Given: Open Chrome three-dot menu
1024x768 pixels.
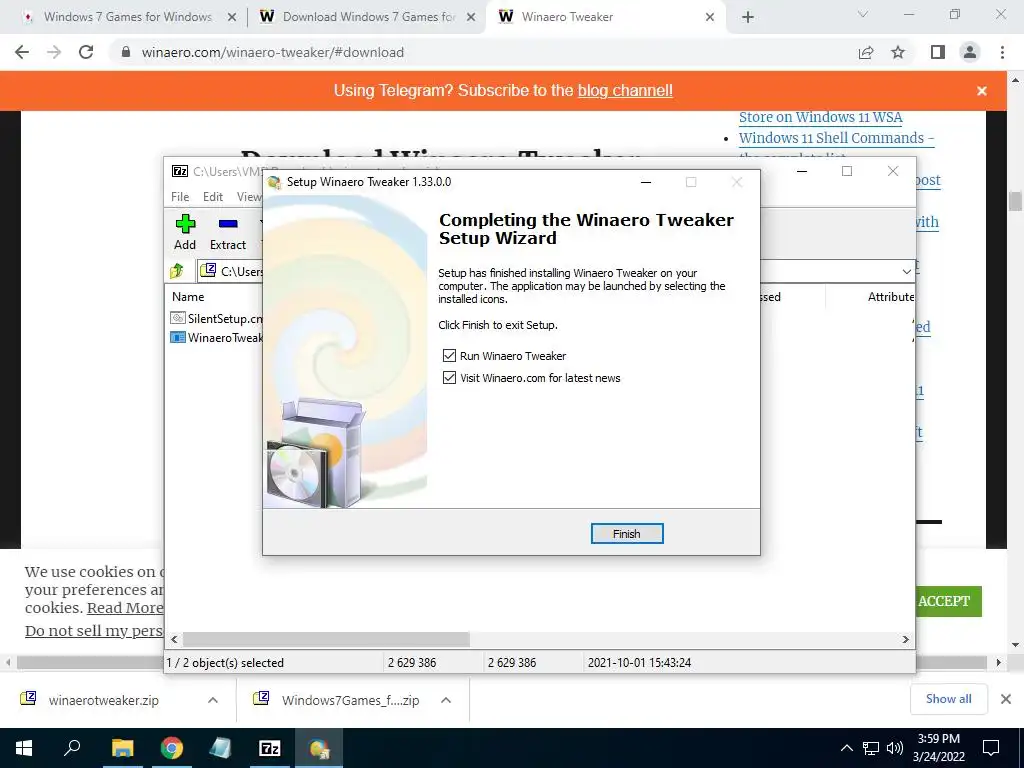Looking at the screenshot, I should (x=1002, y=52).
